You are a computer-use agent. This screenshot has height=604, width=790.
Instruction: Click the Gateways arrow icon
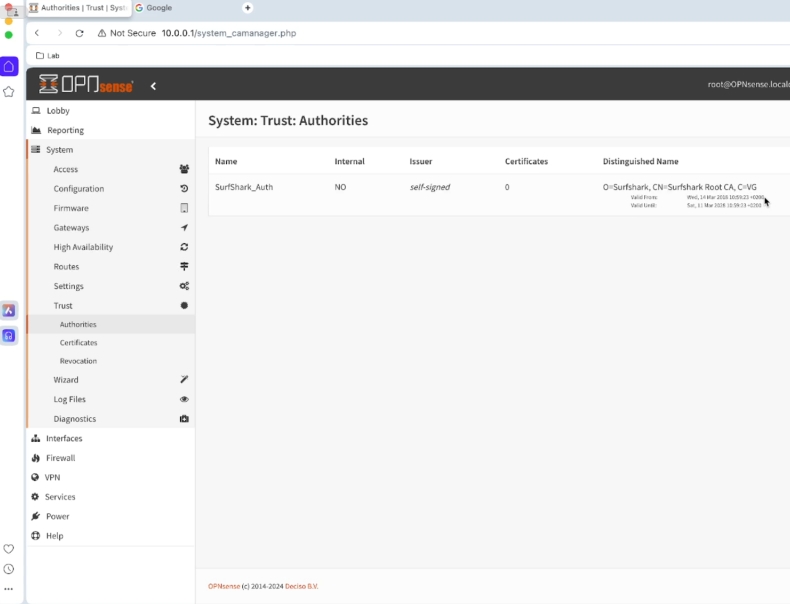184,228
